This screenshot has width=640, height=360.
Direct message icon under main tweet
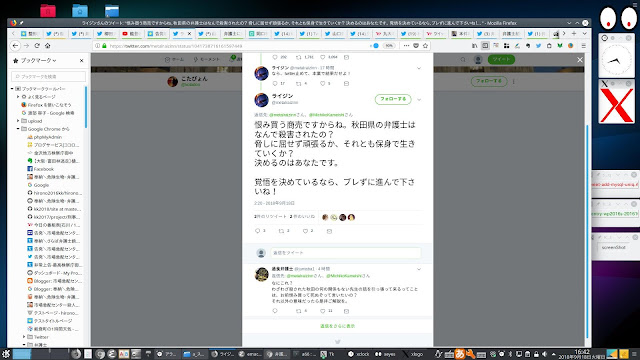pyautogui.click(x=329, y=231)
